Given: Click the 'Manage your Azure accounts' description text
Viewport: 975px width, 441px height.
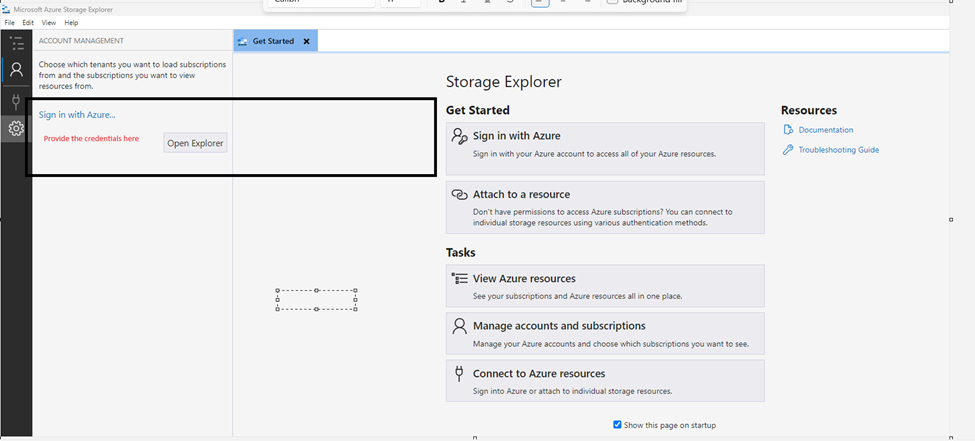Looking at the screenshot, I should [611, 344].
